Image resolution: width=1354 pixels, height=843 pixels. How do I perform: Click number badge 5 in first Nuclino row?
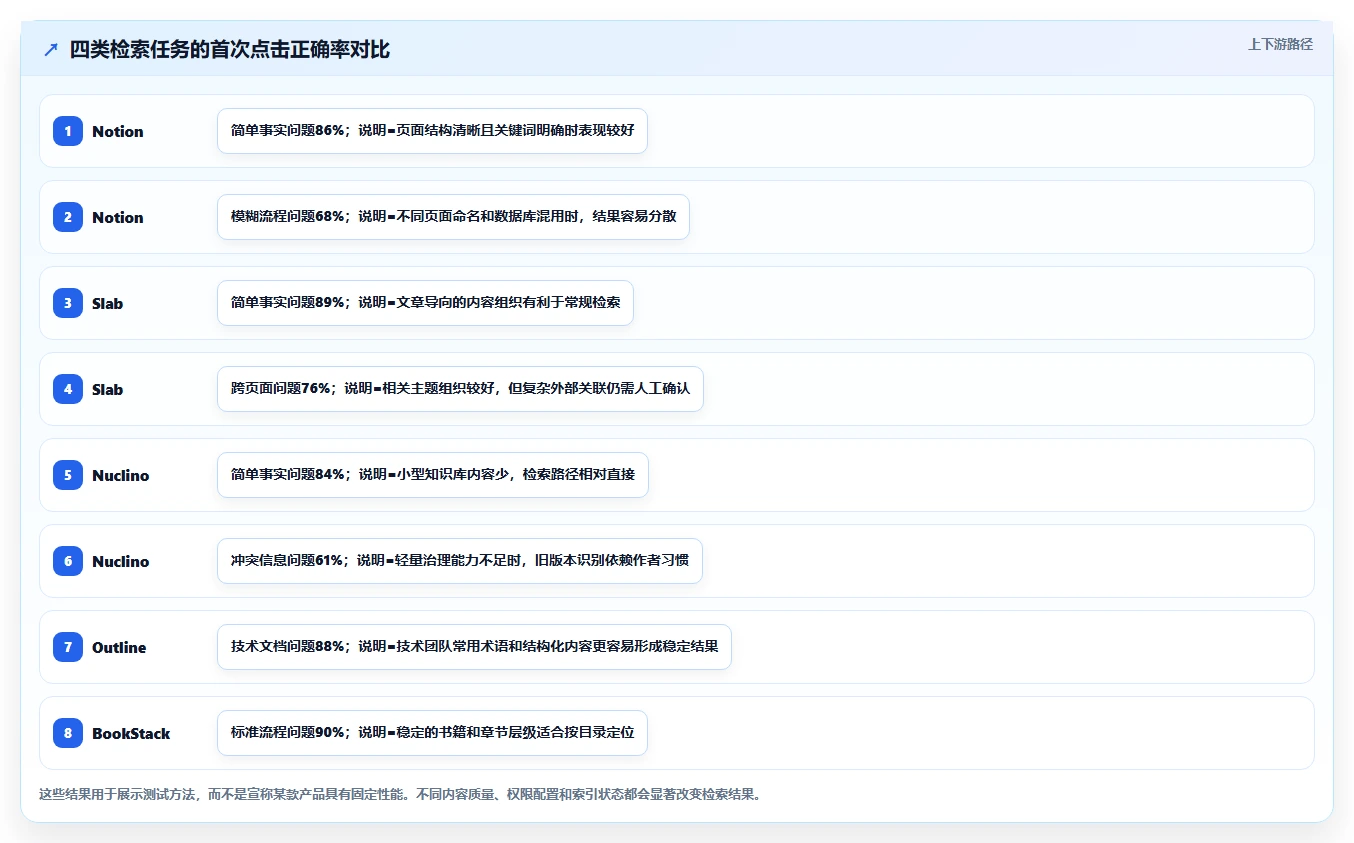pyautogui.click(x=68, y=475)
